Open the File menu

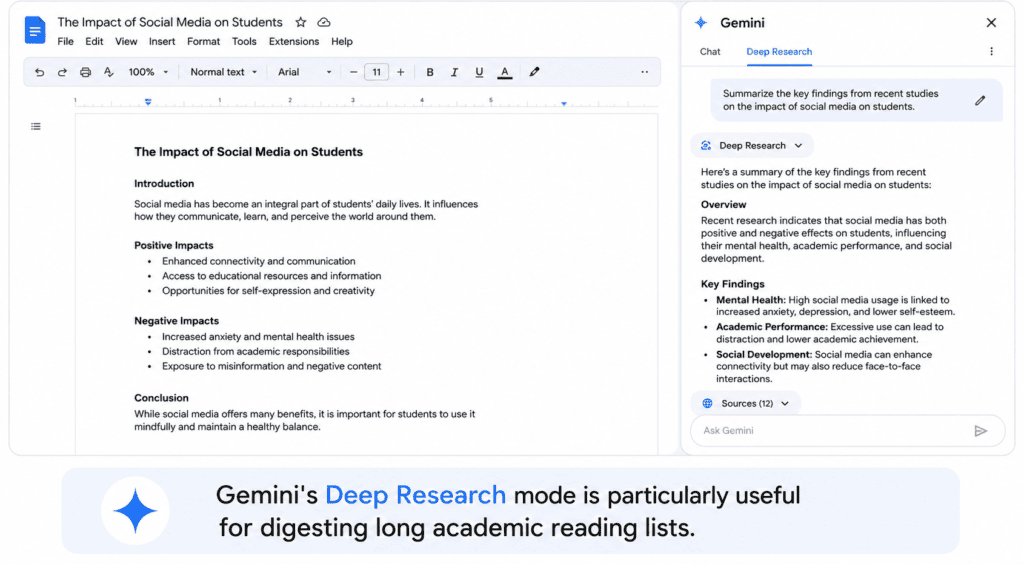(65, 42)
